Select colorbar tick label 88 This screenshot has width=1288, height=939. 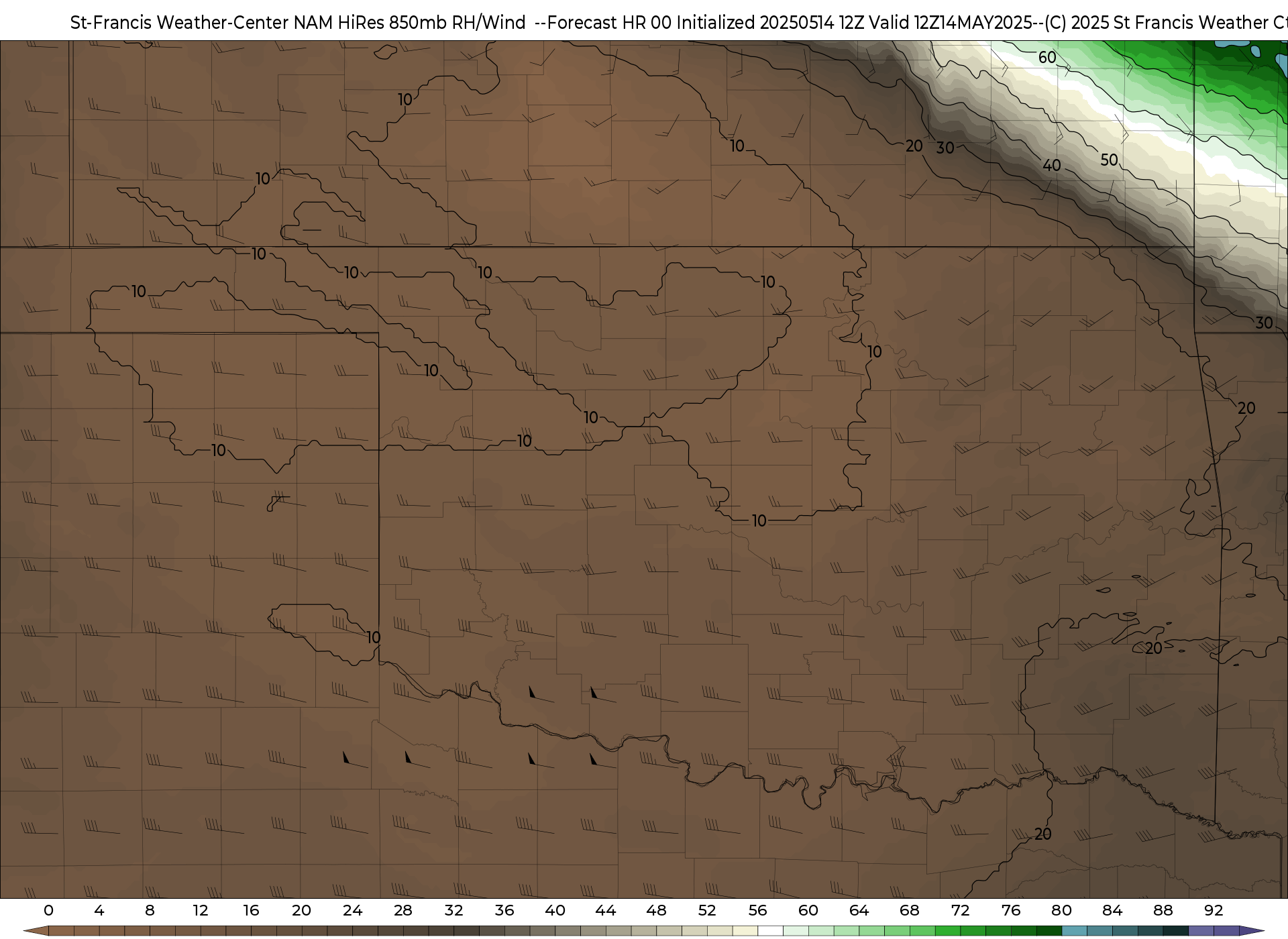point(1163,910)
